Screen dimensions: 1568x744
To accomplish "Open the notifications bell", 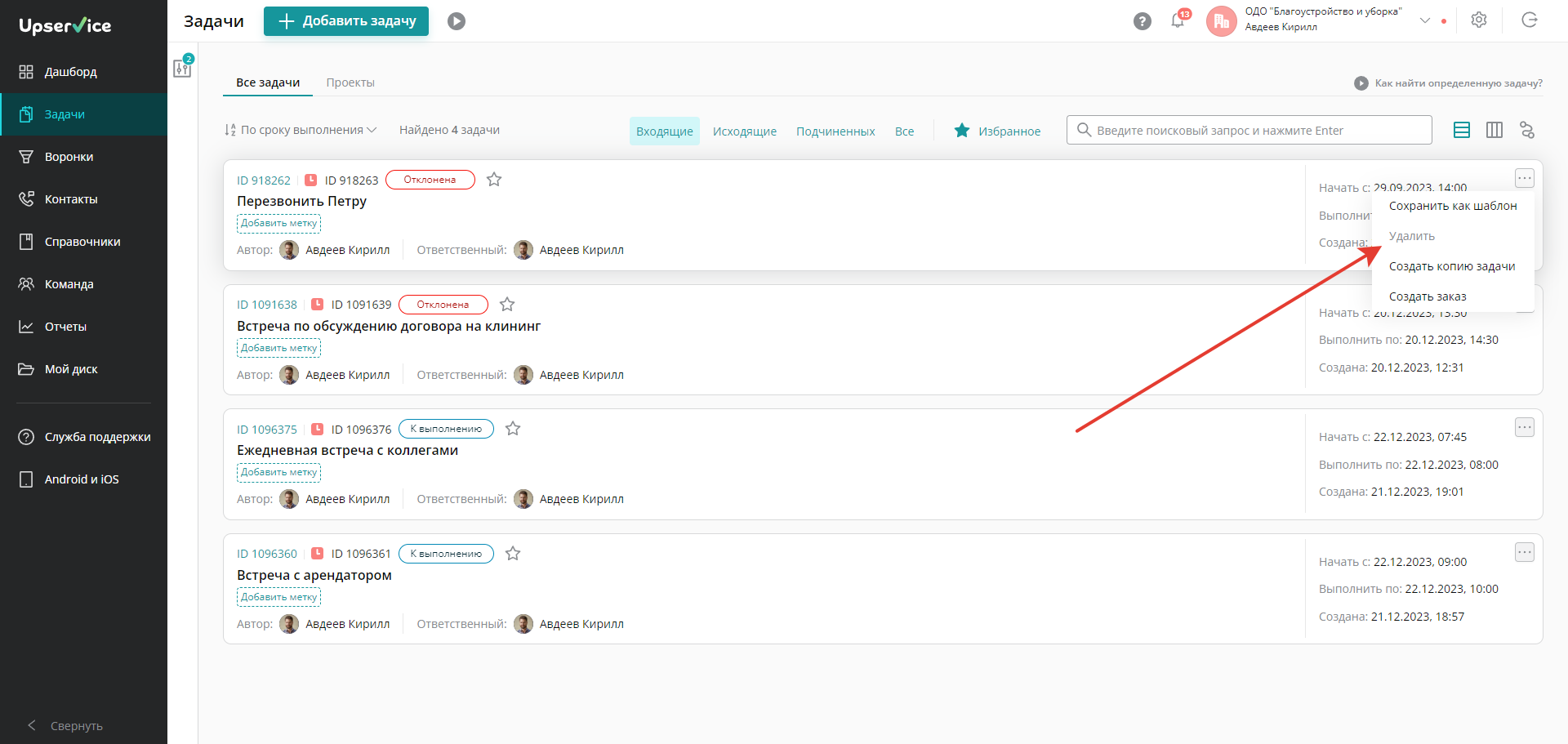I will pos(1178,20).
